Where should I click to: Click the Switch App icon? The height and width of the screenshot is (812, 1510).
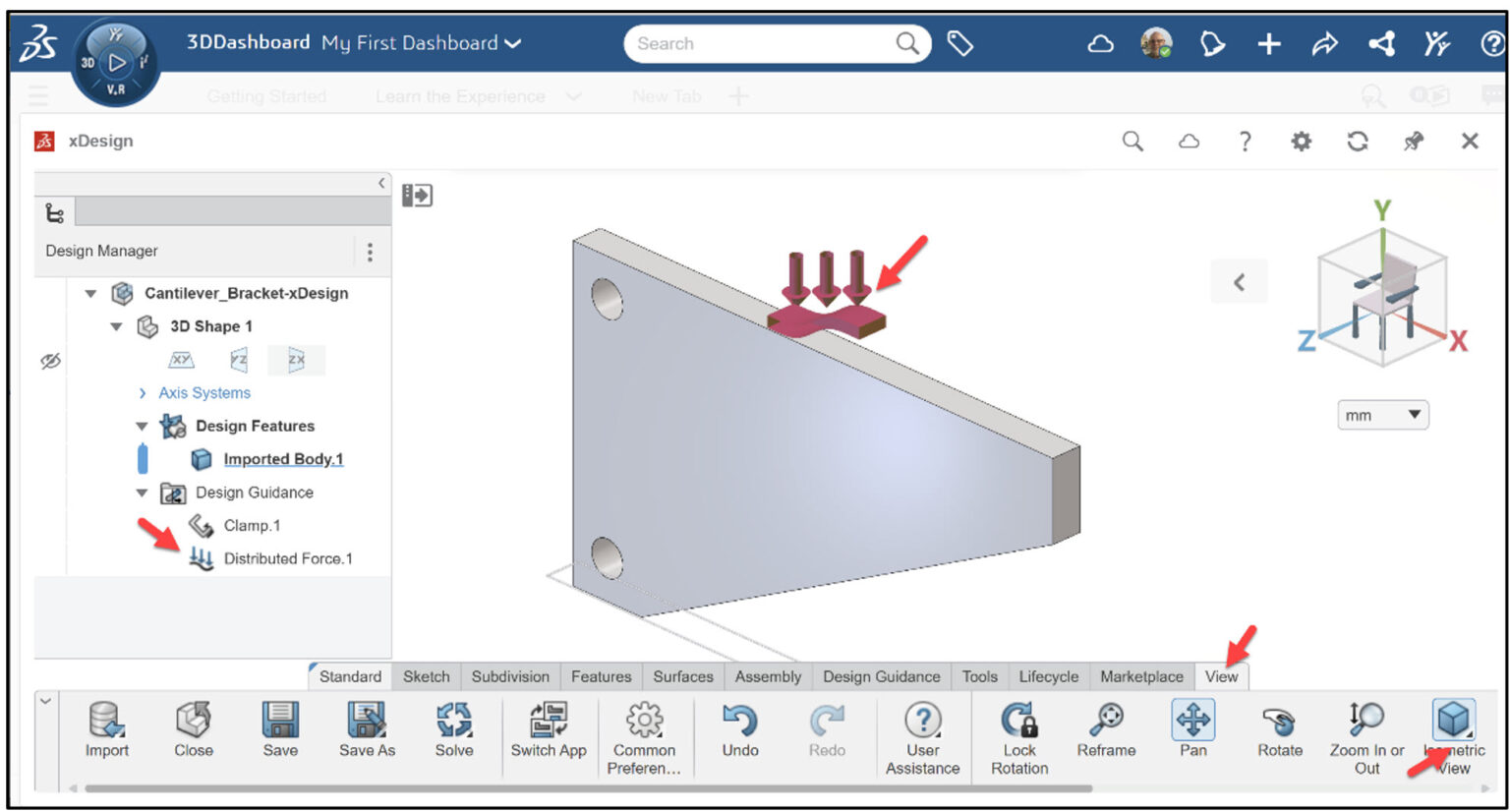(x=549, y=721)
